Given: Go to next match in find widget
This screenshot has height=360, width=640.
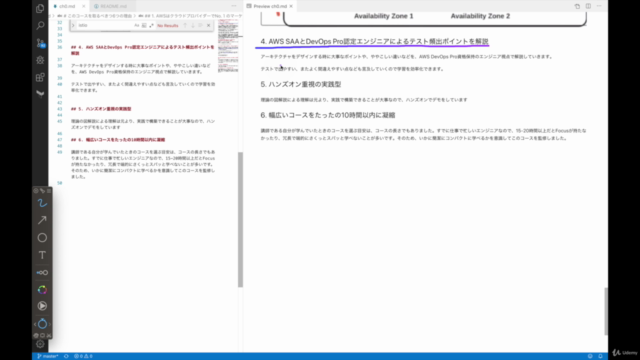Looking at the screenshot, I should [x=193, y=25].
